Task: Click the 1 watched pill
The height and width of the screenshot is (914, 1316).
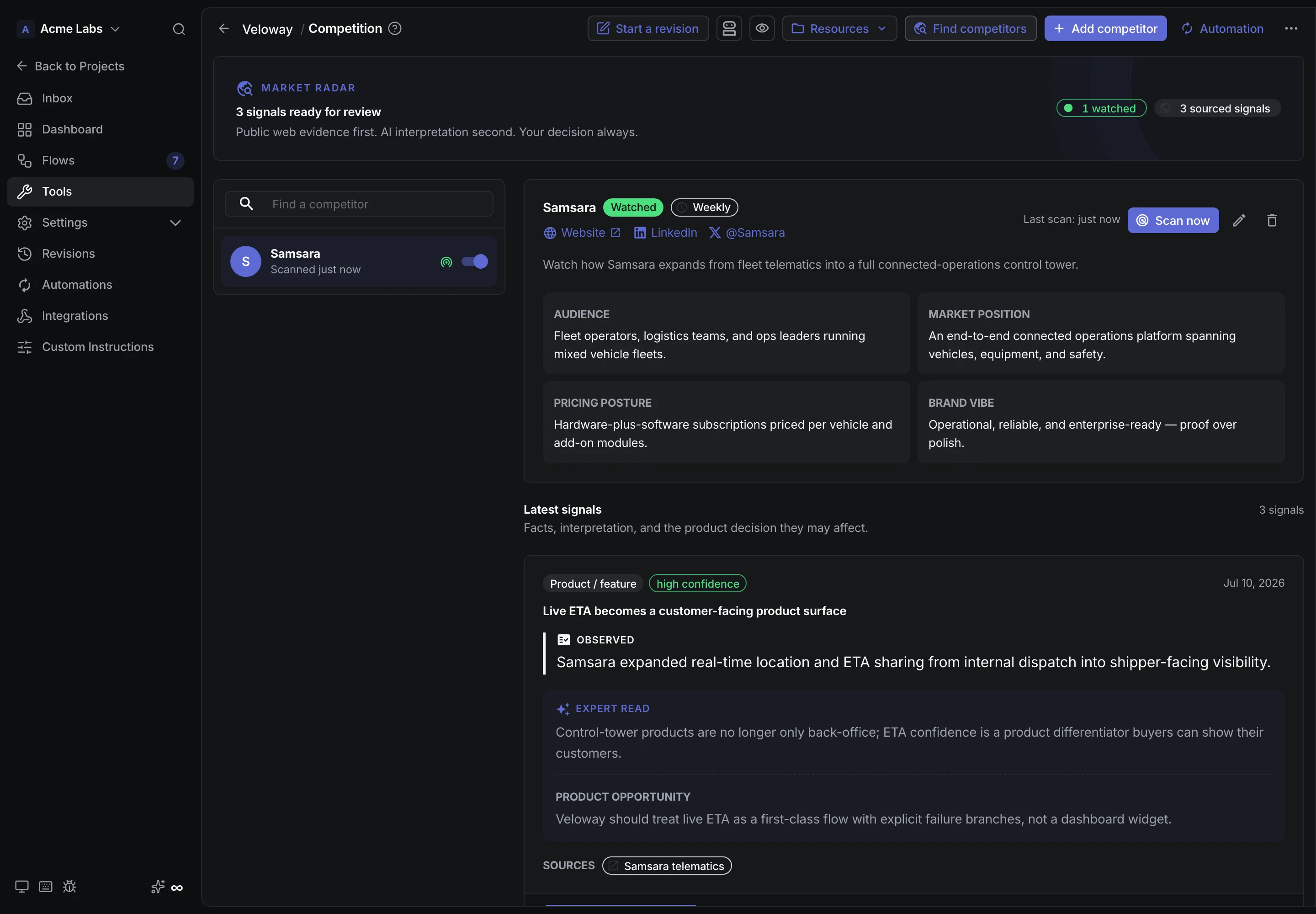Action: click(x=1101, y=108)
